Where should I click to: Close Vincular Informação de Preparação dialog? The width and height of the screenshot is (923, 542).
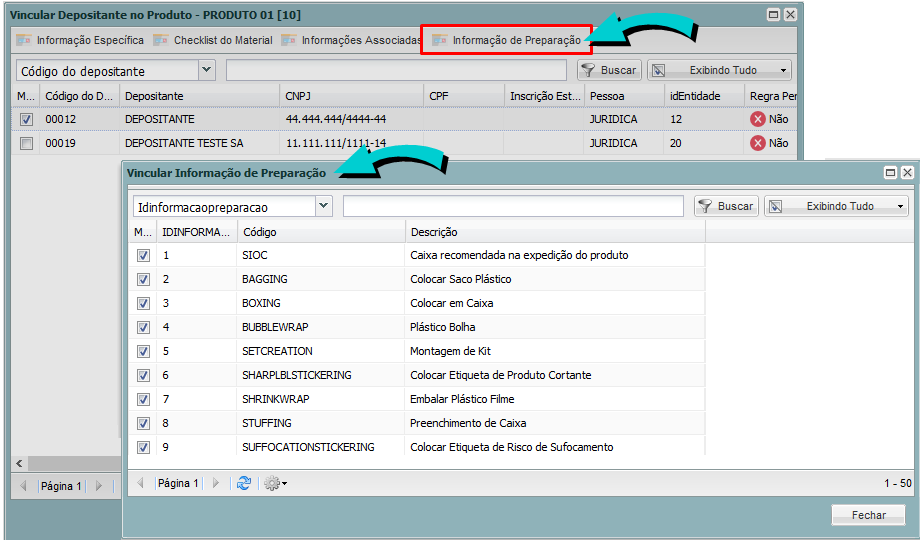tap(908, 172)
